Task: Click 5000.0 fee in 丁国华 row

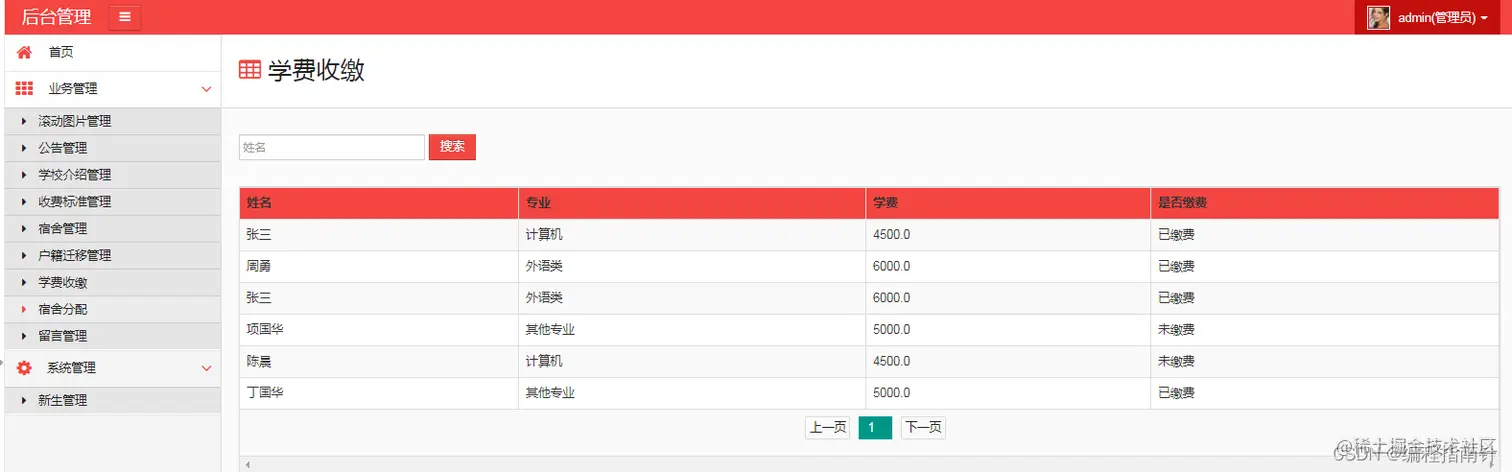Action: click(891, 393)
